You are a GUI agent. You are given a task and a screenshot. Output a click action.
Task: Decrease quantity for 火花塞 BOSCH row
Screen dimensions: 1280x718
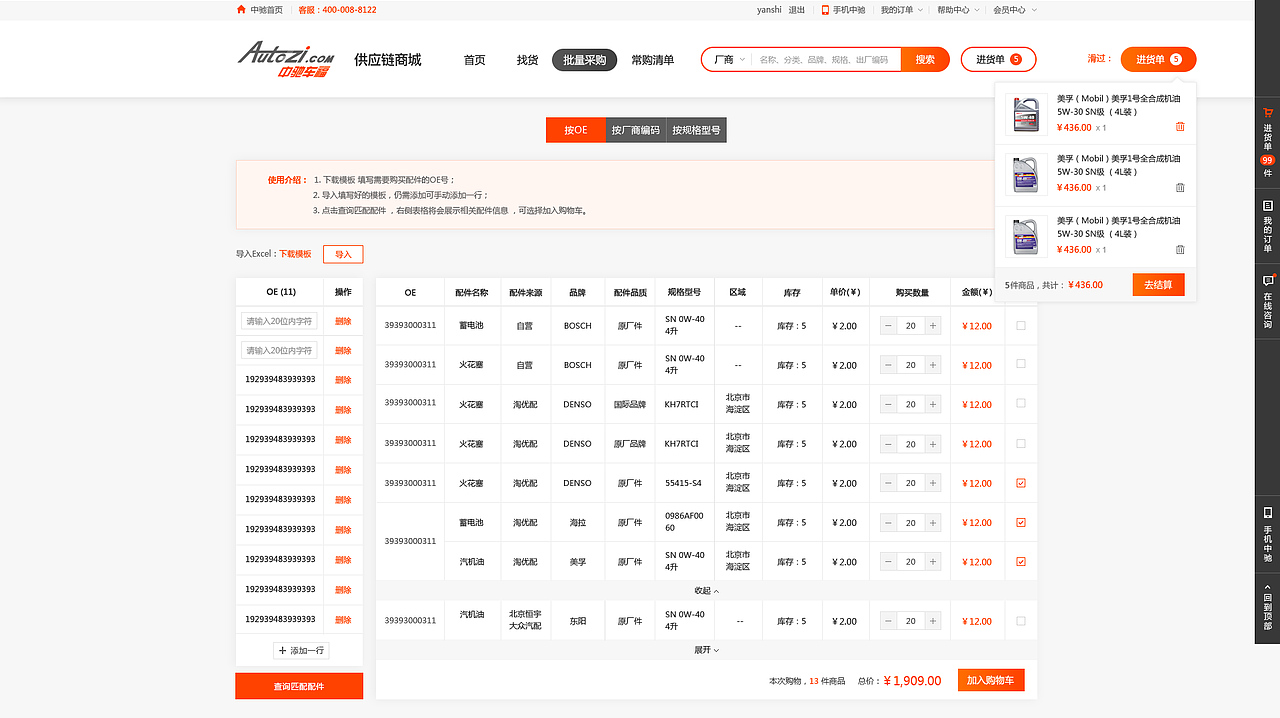click(888, 365)
